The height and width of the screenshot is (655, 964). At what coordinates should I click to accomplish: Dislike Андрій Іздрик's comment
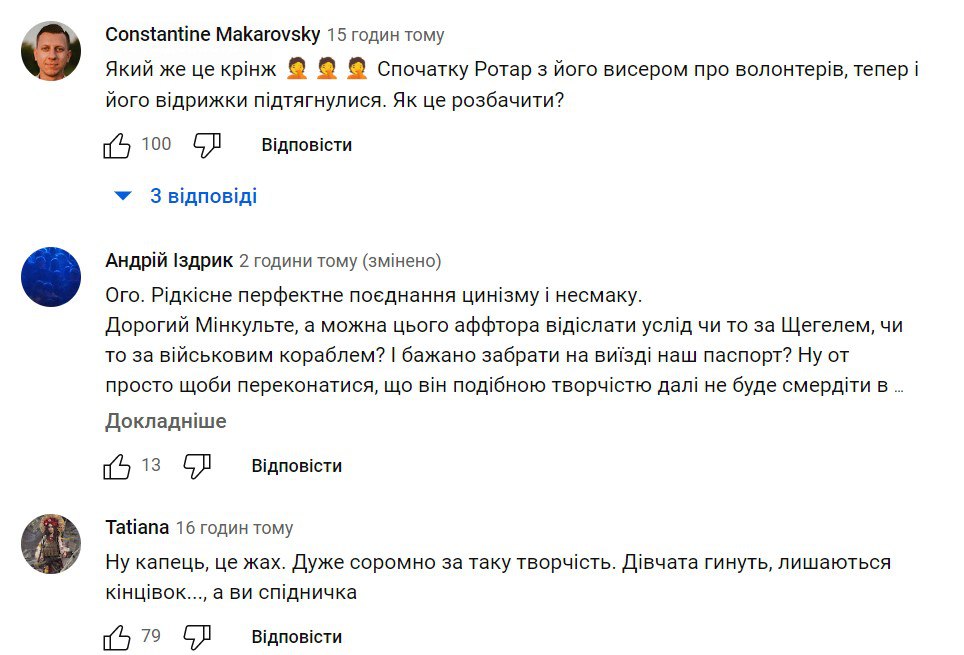click(197, 466)
